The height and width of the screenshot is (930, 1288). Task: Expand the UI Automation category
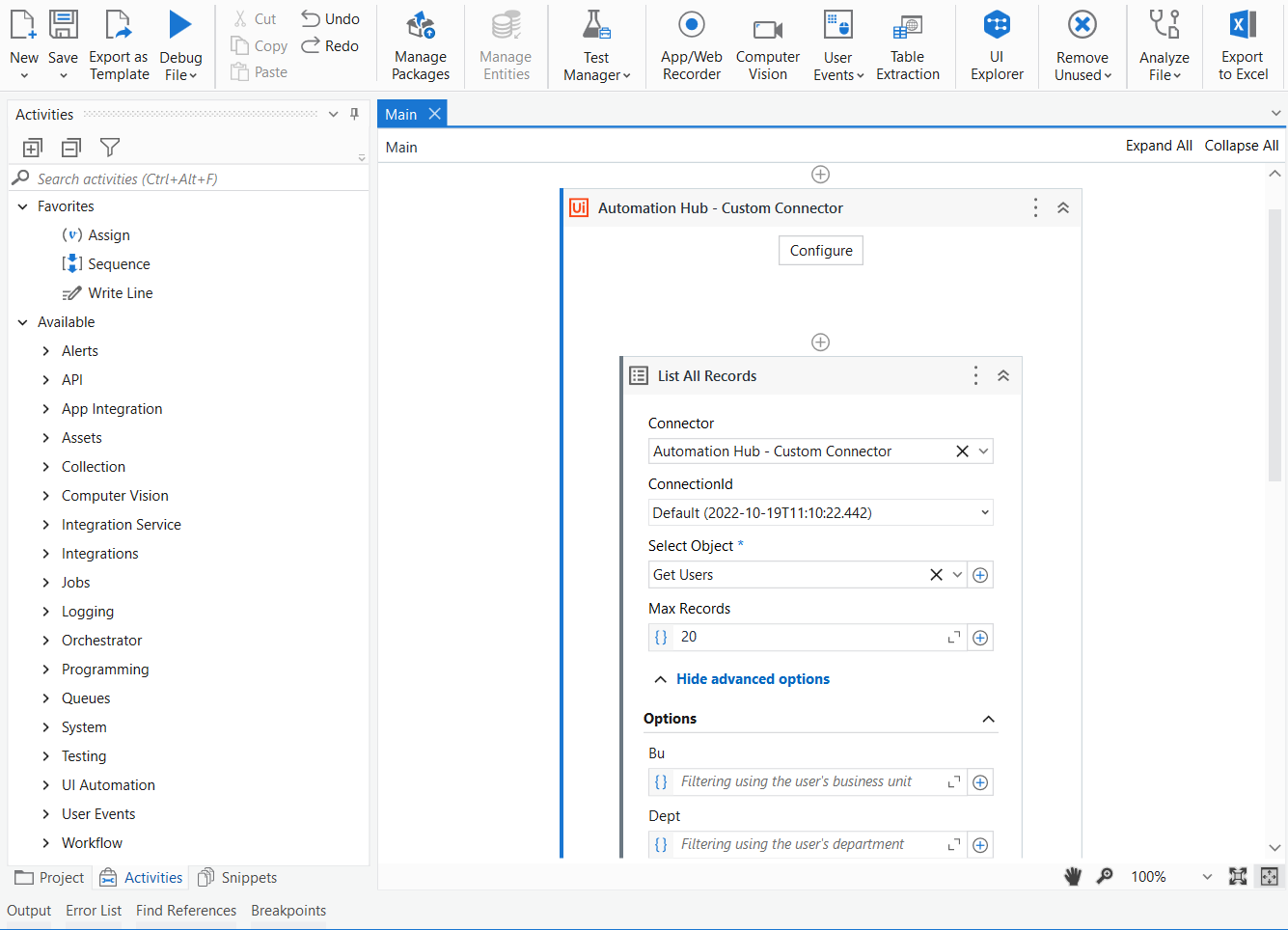pyautogui.click(x=45, y=785)
